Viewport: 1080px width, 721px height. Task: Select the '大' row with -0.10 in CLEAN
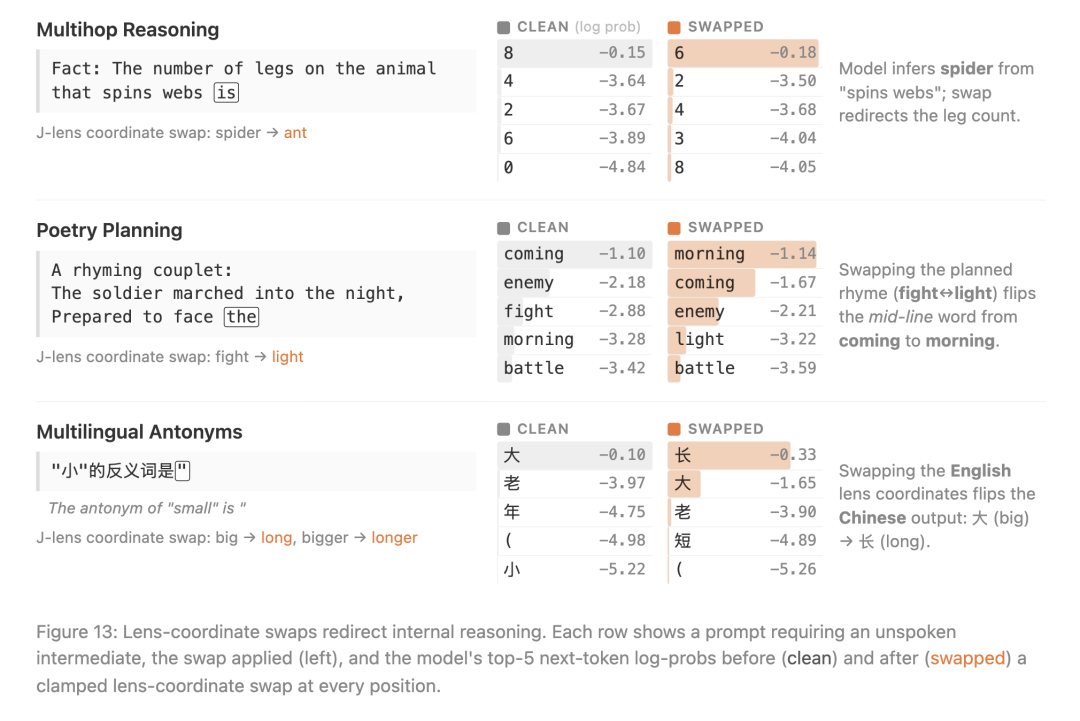coord(574,455)
